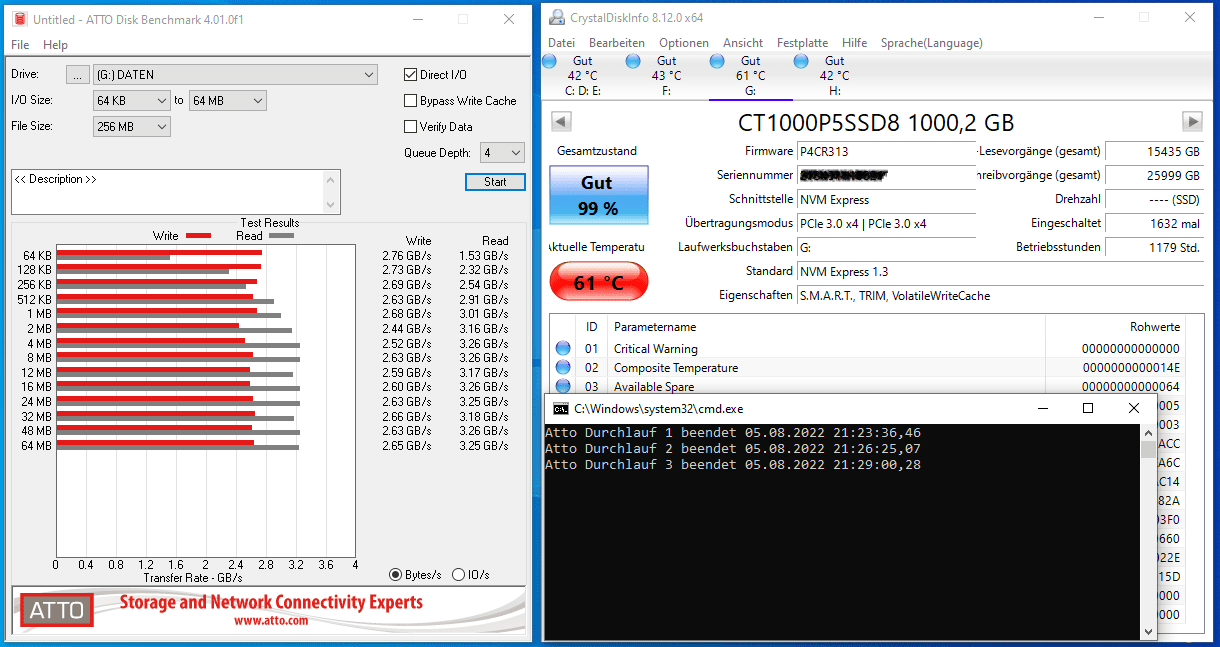The width and height of the screenshot is (1220, 647).
Task: Click the Critical Warning status orb
Action: [563, 348]
